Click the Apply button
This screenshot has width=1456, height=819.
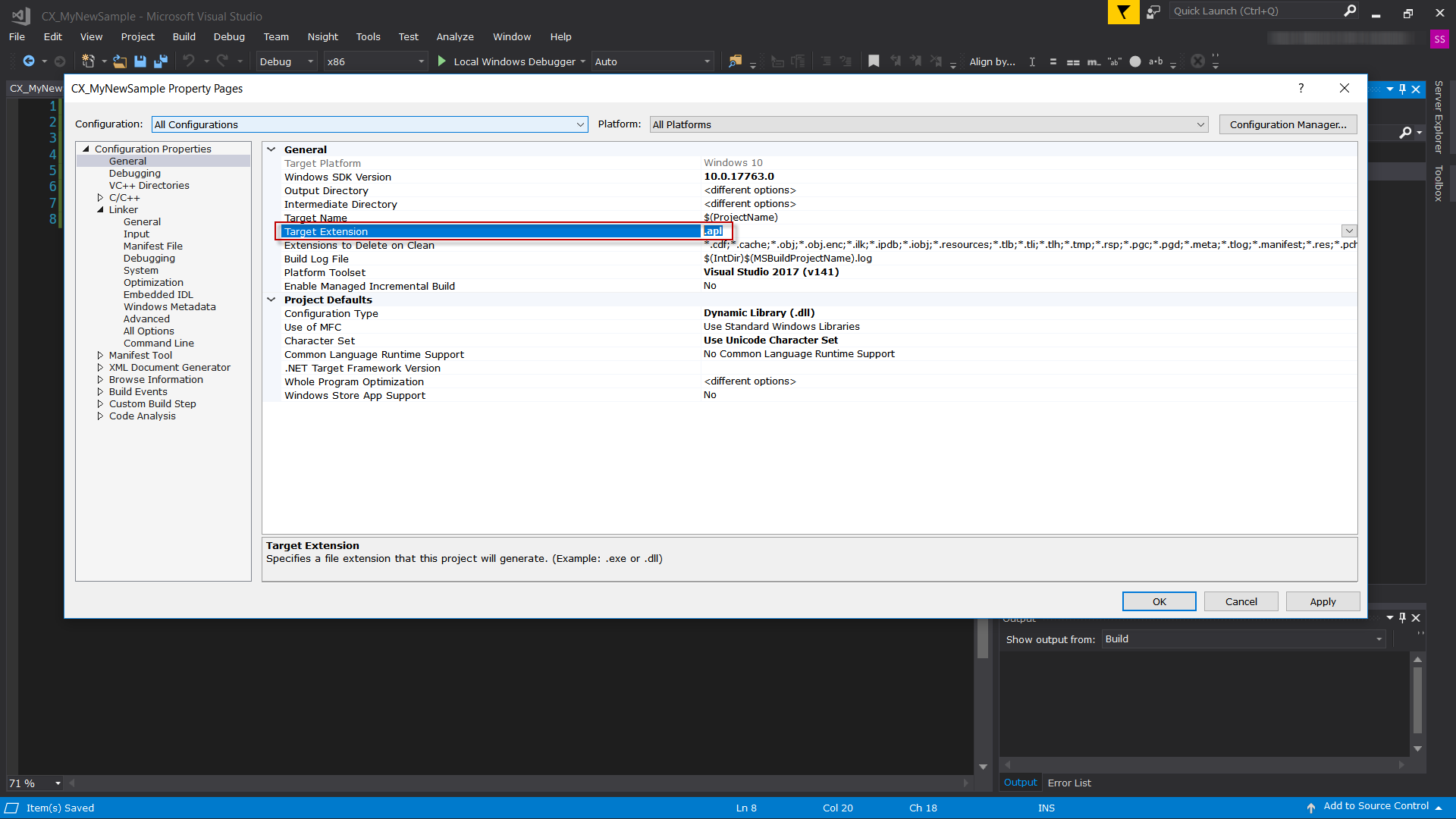pyautogui.click(x=1323, y=601)
